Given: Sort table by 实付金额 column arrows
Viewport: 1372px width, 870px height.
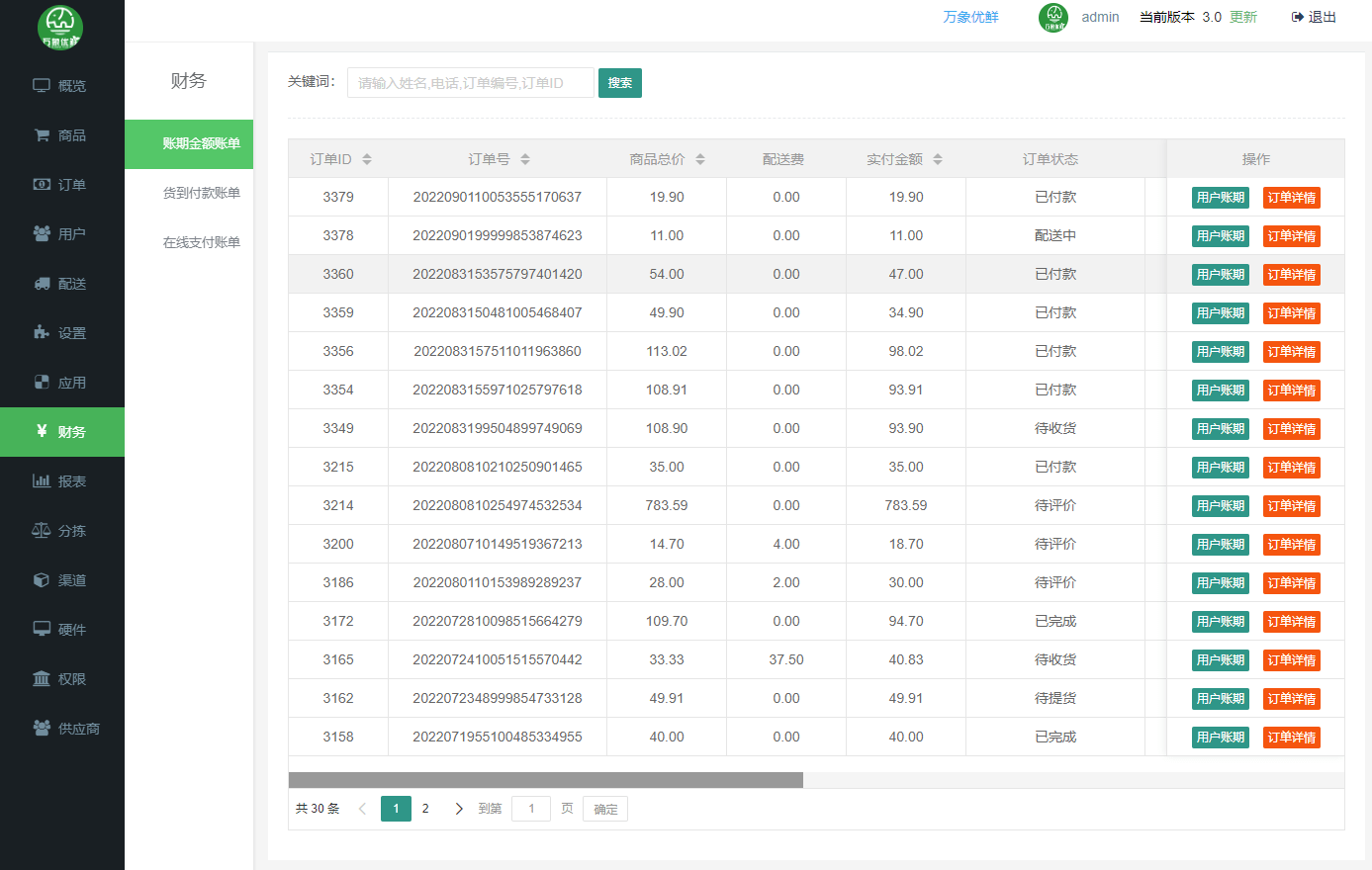Looking at the screenshot, I should tap(938, 159).
